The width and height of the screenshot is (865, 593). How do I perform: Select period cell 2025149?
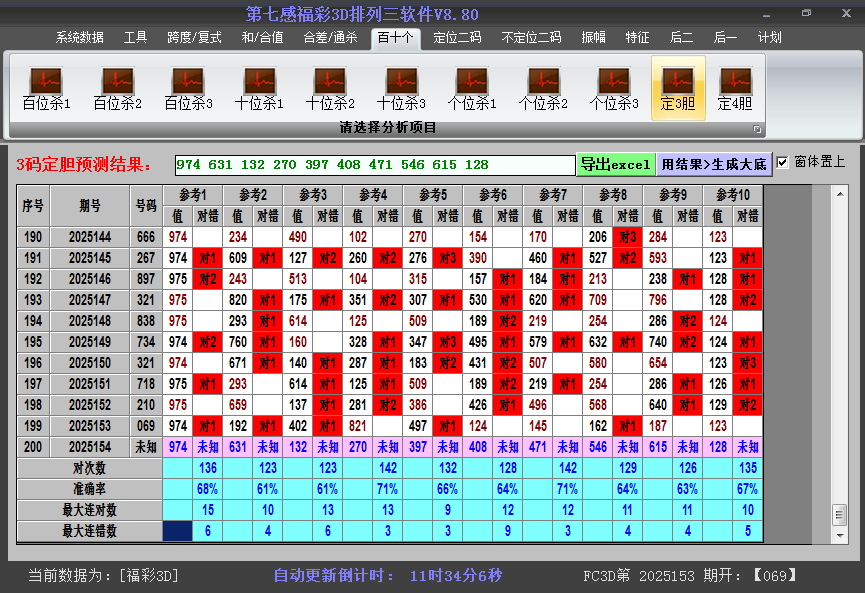pyautogui.click(x=90, y=342)
